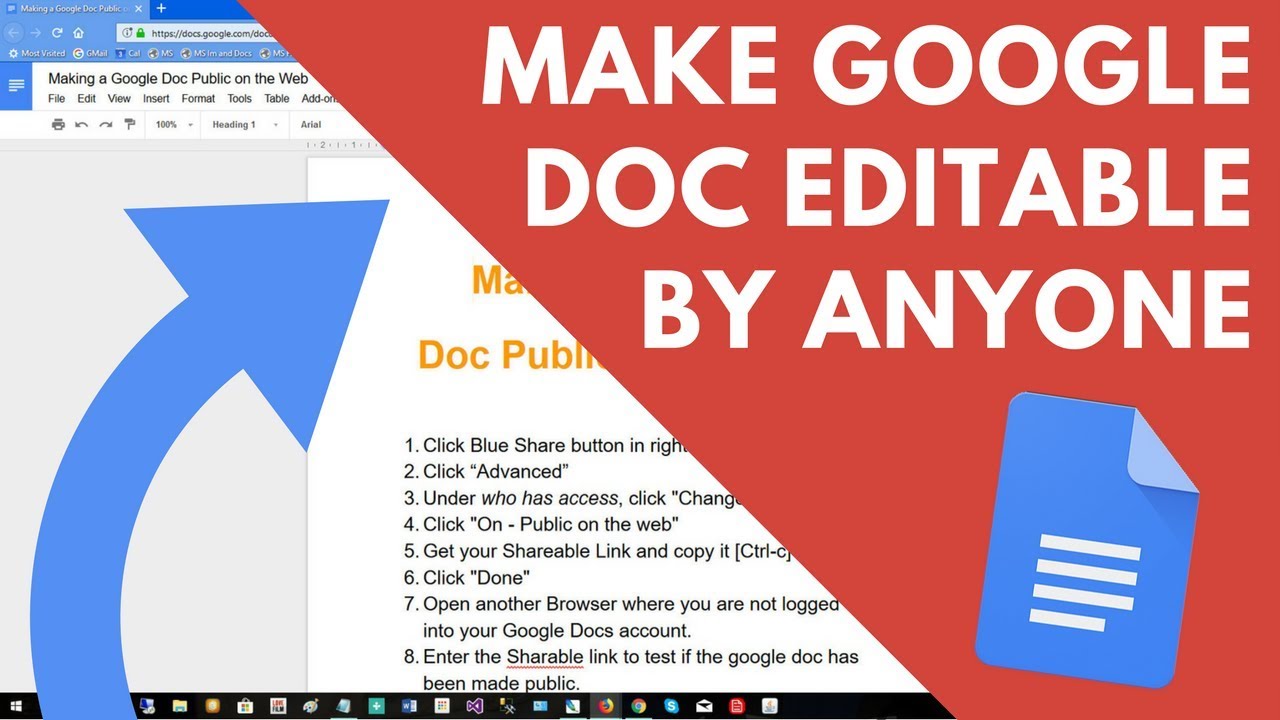The image size is (1280, 720).
Task: Click step text 'Click "Done"'
Action: [476, 577]
